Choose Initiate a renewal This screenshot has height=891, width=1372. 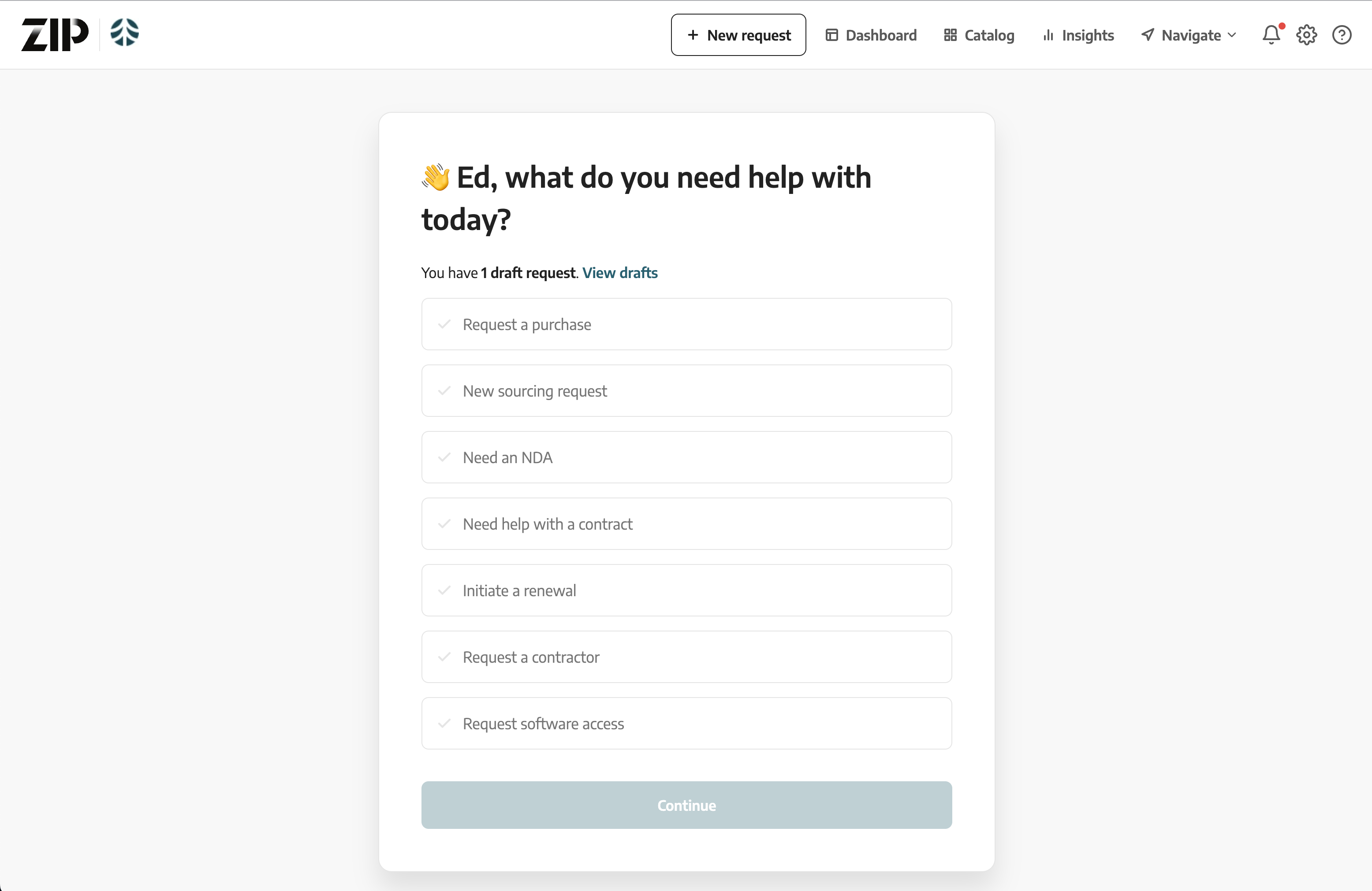pos(686,591)
